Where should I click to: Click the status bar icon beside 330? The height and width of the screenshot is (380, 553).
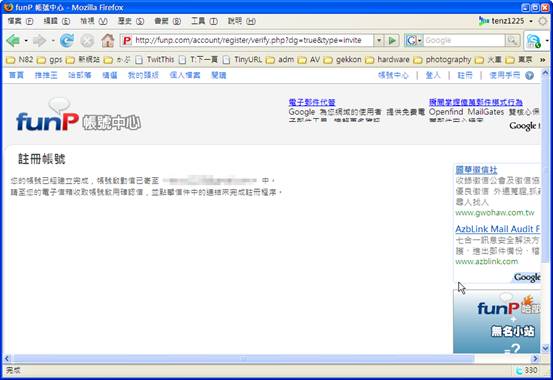click(x=519, y=370)
